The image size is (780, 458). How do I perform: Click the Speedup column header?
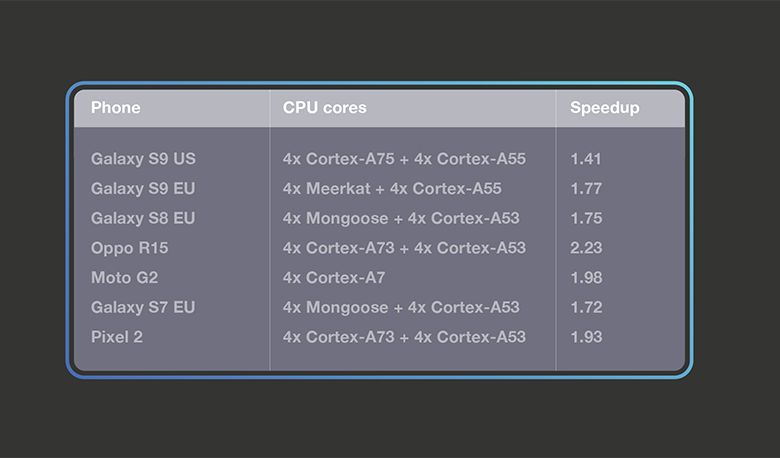604,108
